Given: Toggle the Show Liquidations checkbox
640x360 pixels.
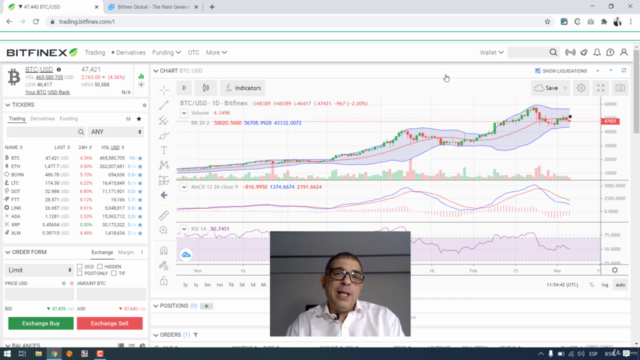Looking at the screenshot, I should 538,71.
